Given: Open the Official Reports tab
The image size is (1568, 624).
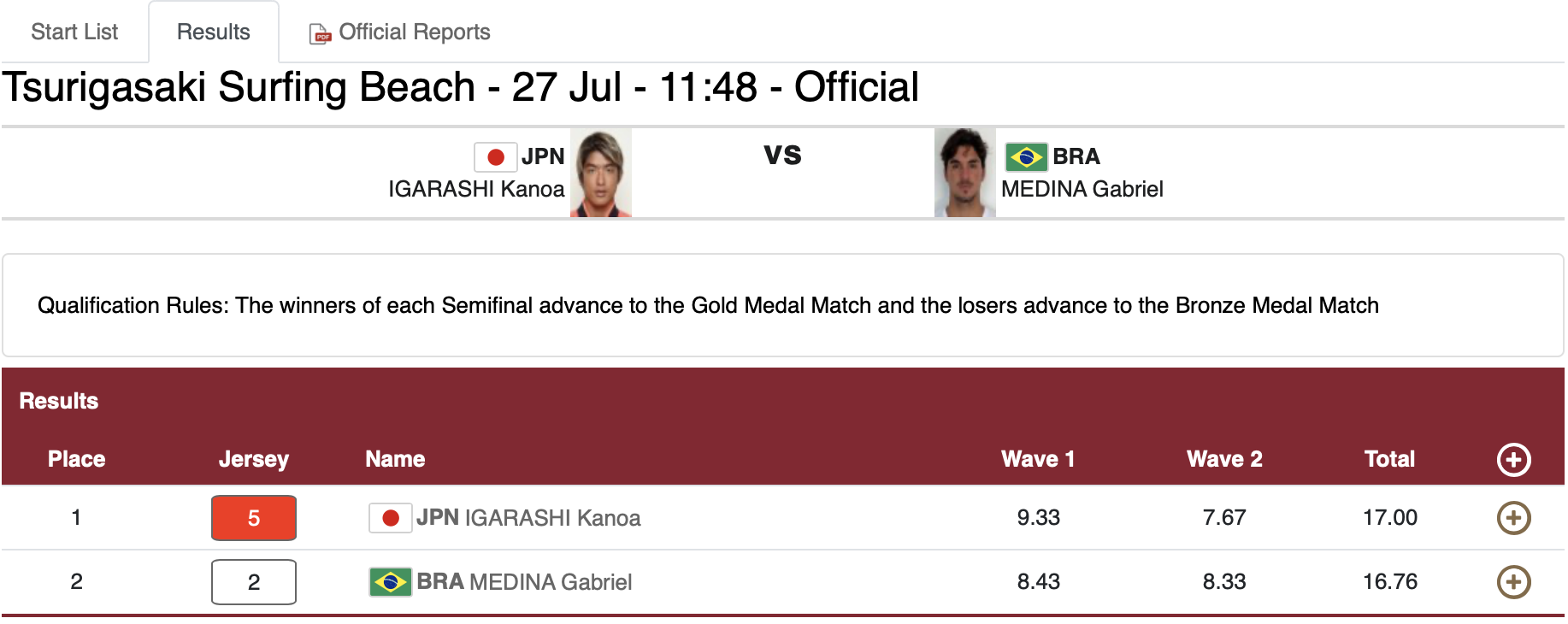Looking at the screenshot, I should (x=414, y=32).
